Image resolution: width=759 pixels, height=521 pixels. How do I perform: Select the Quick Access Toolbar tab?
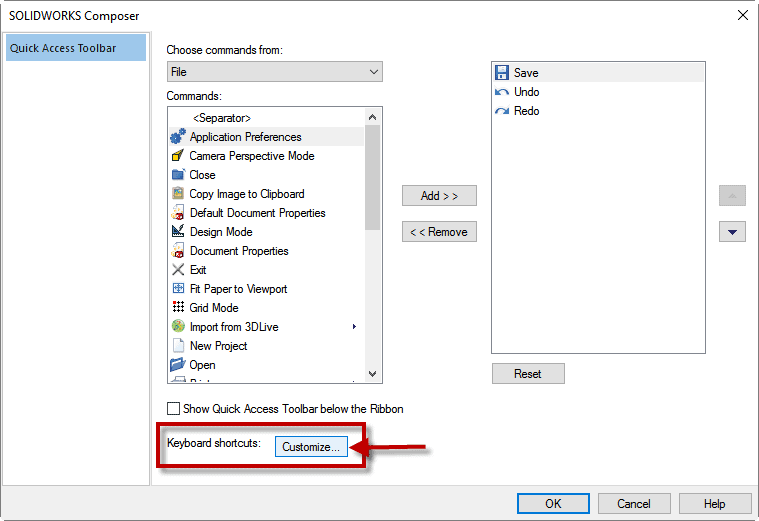tap(76, 47)
